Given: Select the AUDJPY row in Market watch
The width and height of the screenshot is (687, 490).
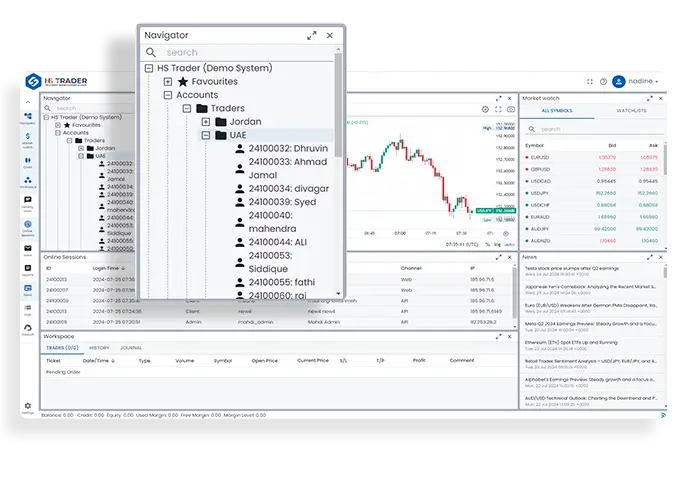Looking at the screenshot, I should click(592, 229).
